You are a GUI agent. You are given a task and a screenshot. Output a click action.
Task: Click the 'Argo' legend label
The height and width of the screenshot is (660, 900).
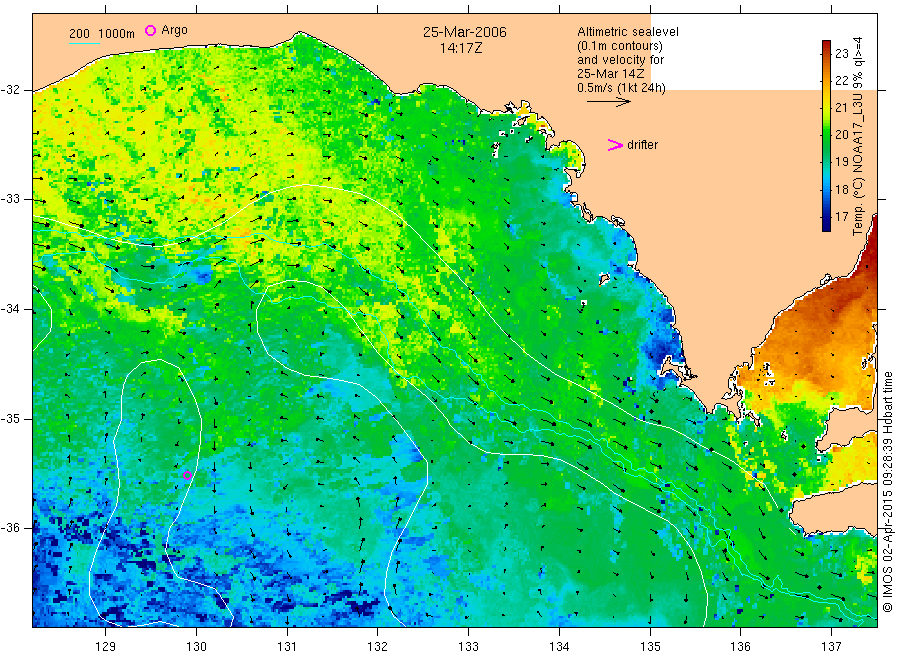[174, 30]
